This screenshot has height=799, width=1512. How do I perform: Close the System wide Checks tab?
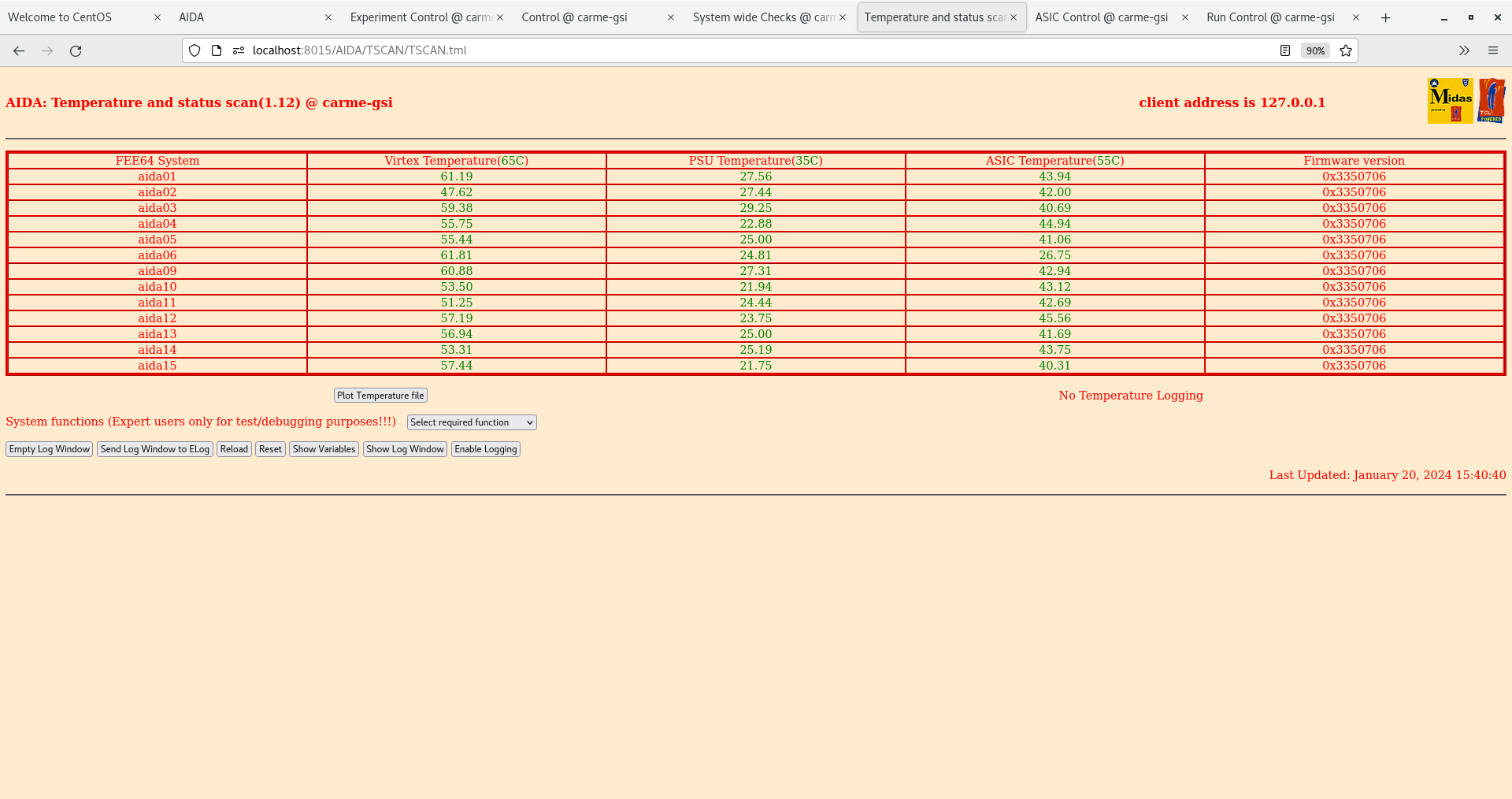pyautogui.click(x=843, y=17)
